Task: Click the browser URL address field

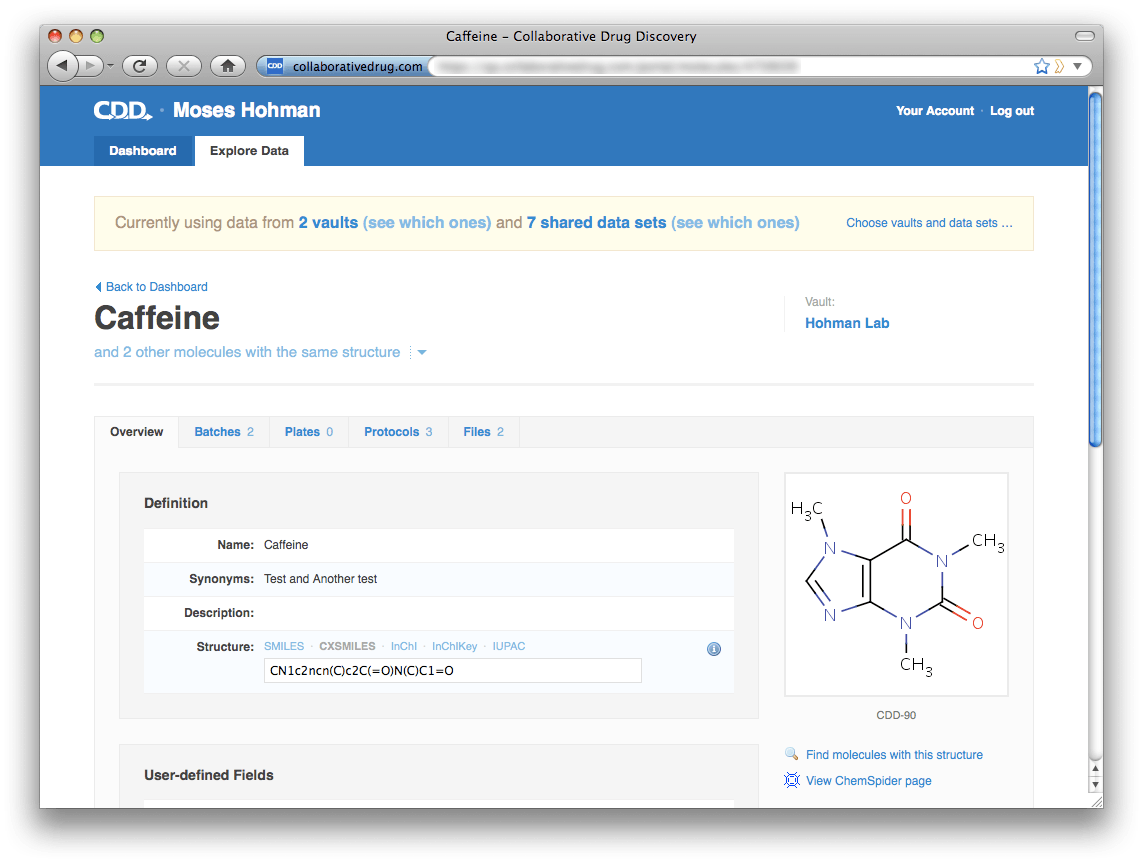Action: 729,66
